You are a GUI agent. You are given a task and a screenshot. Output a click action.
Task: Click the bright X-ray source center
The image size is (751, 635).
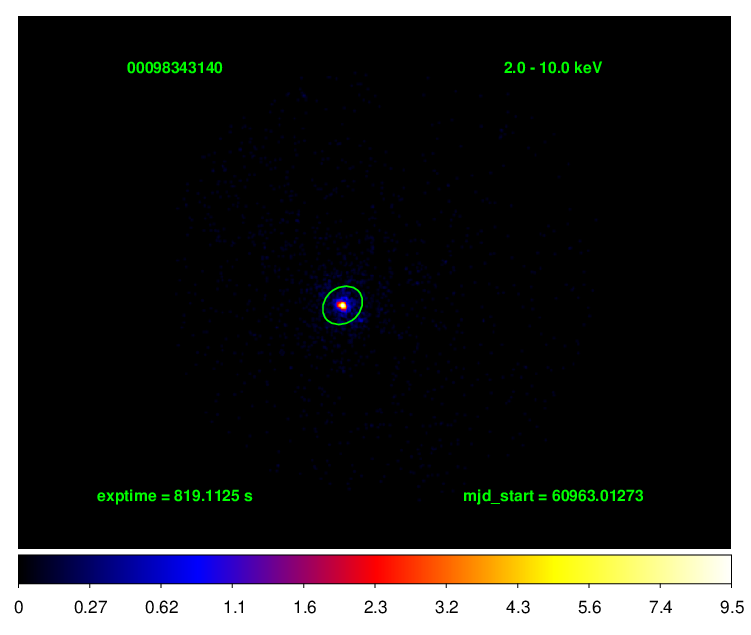point(342,304)
